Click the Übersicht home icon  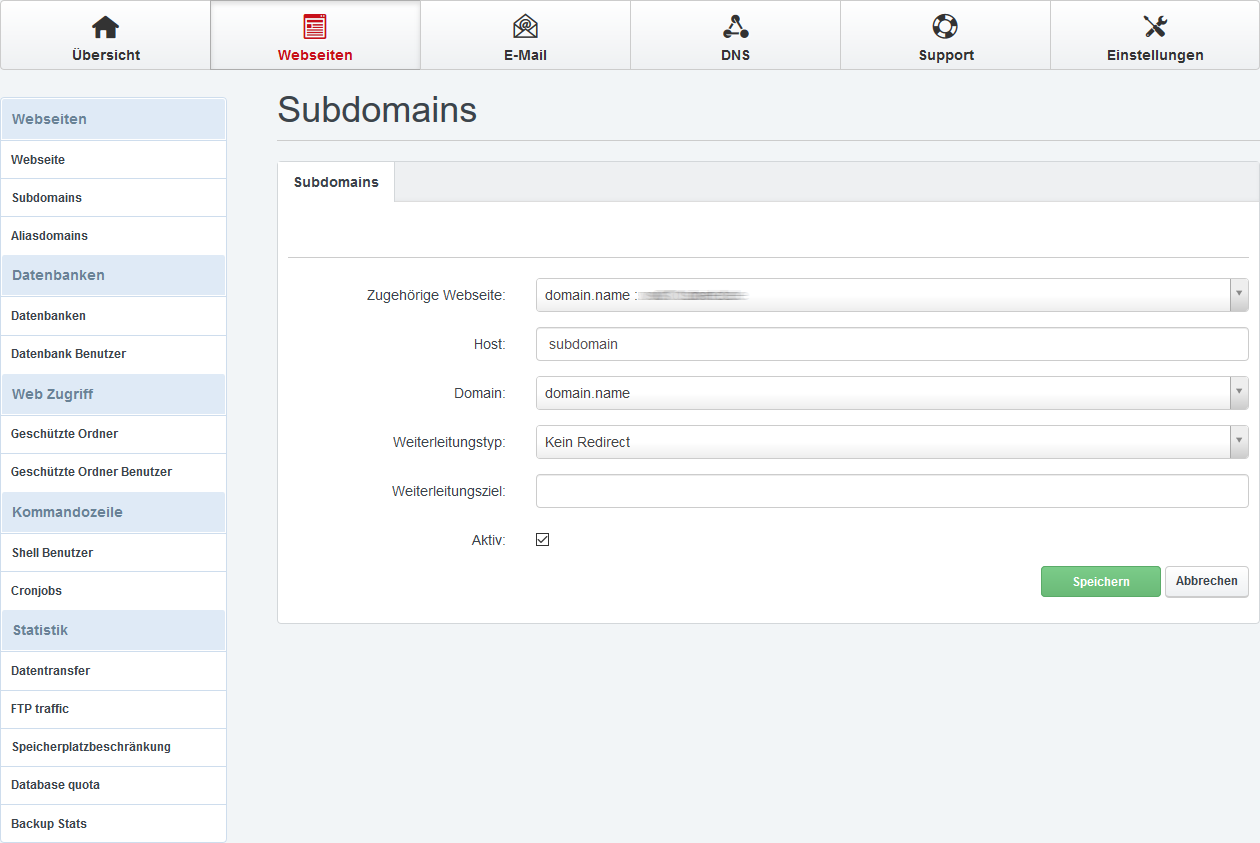point(105,27)
